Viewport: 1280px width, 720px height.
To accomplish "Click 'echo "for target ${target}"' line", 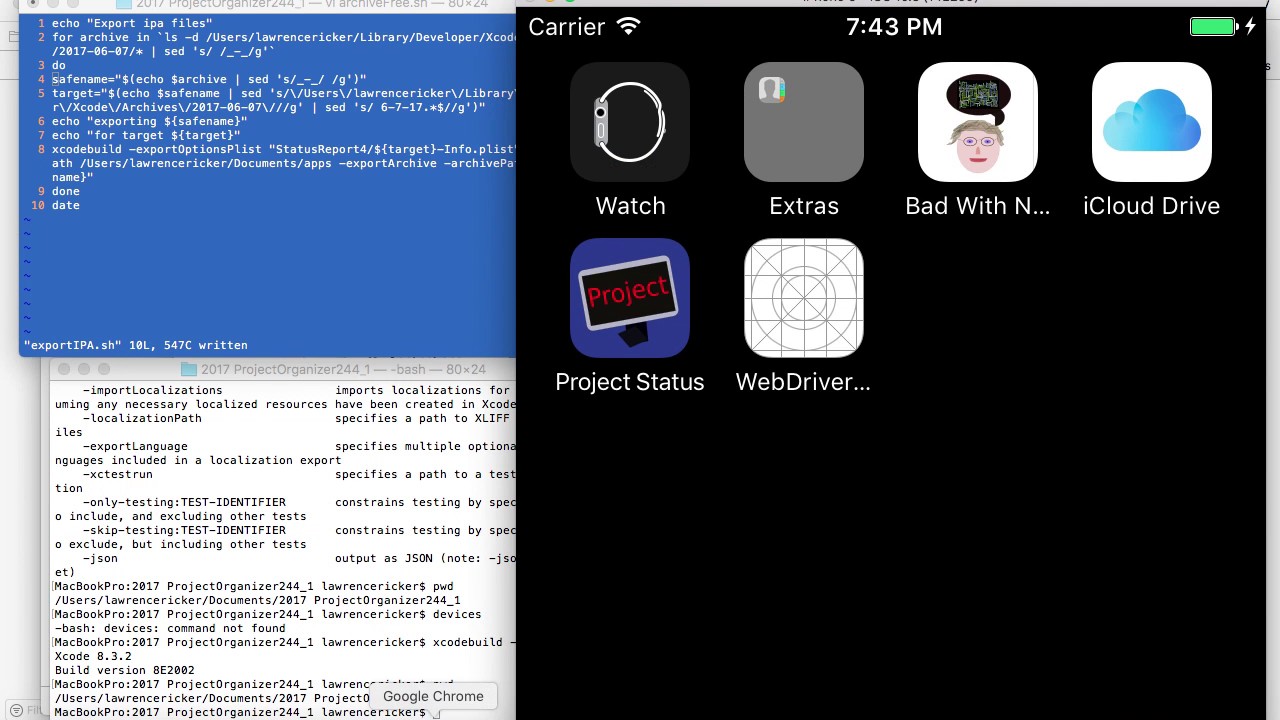I will [146, 135].
